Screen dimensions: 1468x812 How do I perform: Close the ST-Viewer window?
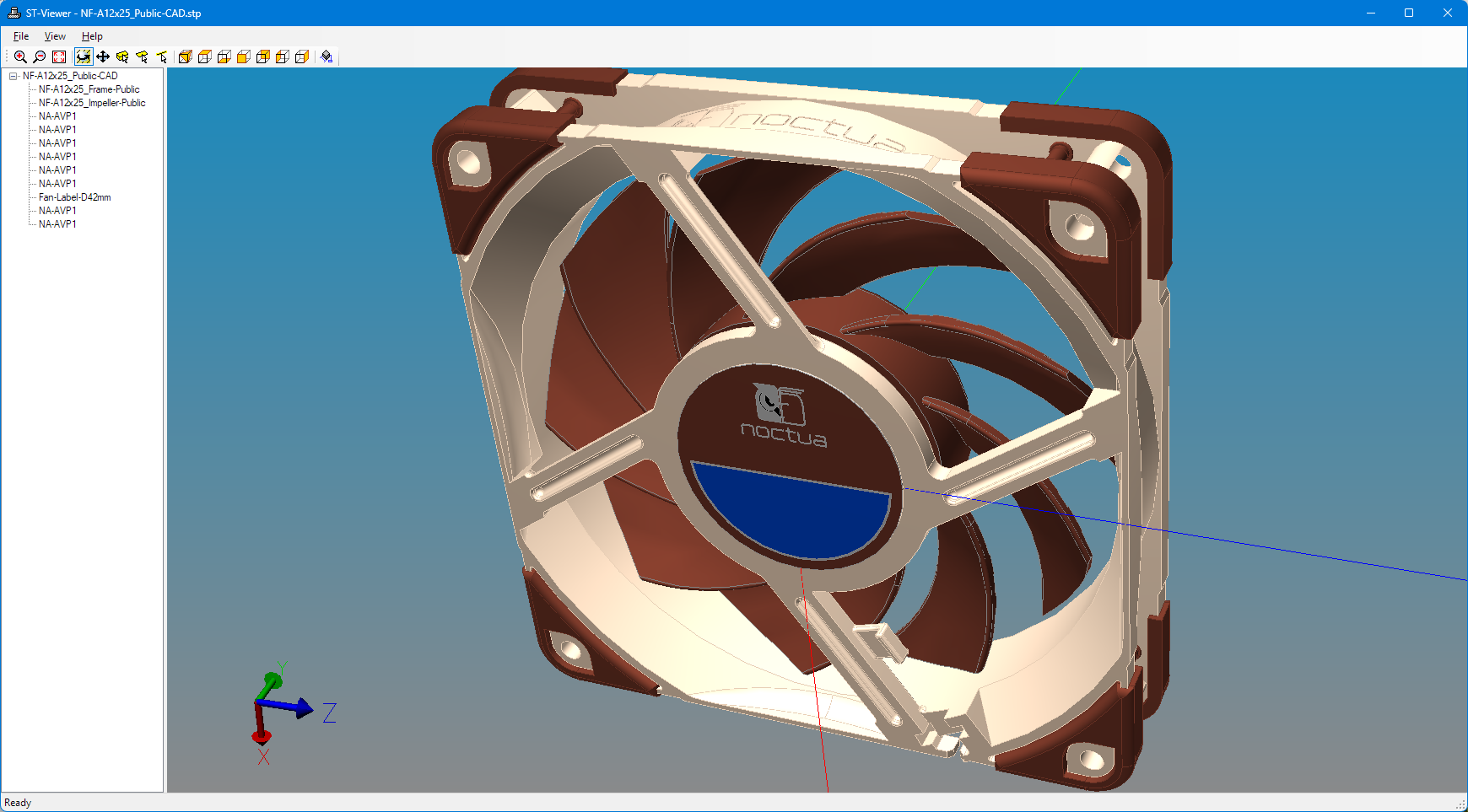[1448, 13]
